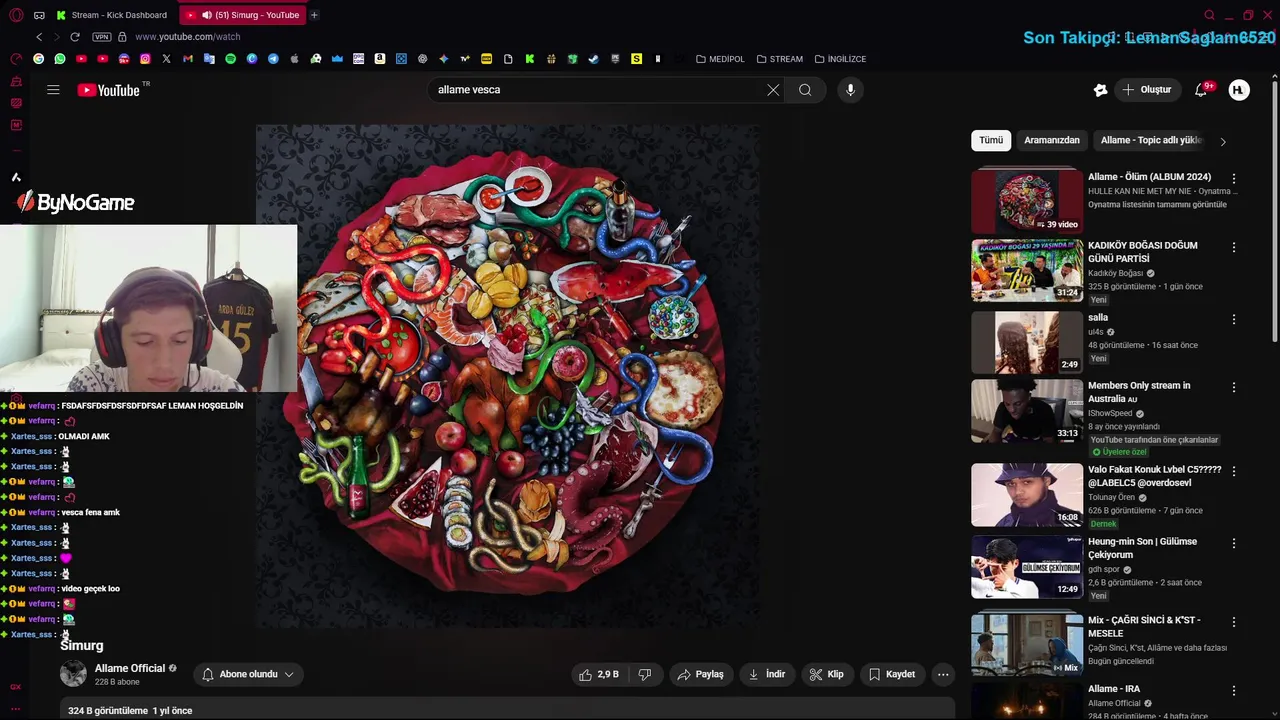Open the Allame - IRA video title

(x=1114, y=689)
